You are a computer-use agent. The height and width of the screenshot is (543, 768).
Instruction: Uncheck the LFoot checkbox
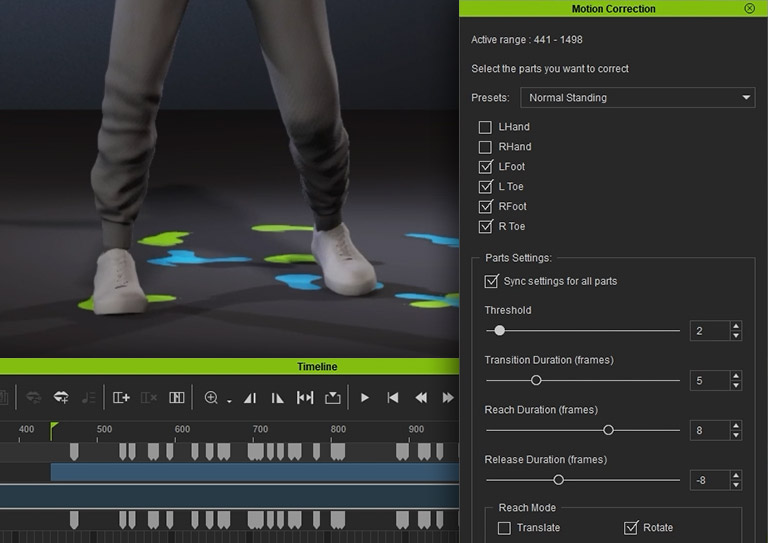(485, 167)
